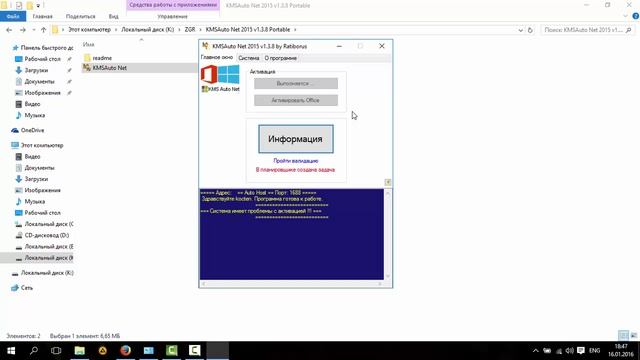Click the red В планировщике создана задача link
640x360 pixels.
coord(296,169)
